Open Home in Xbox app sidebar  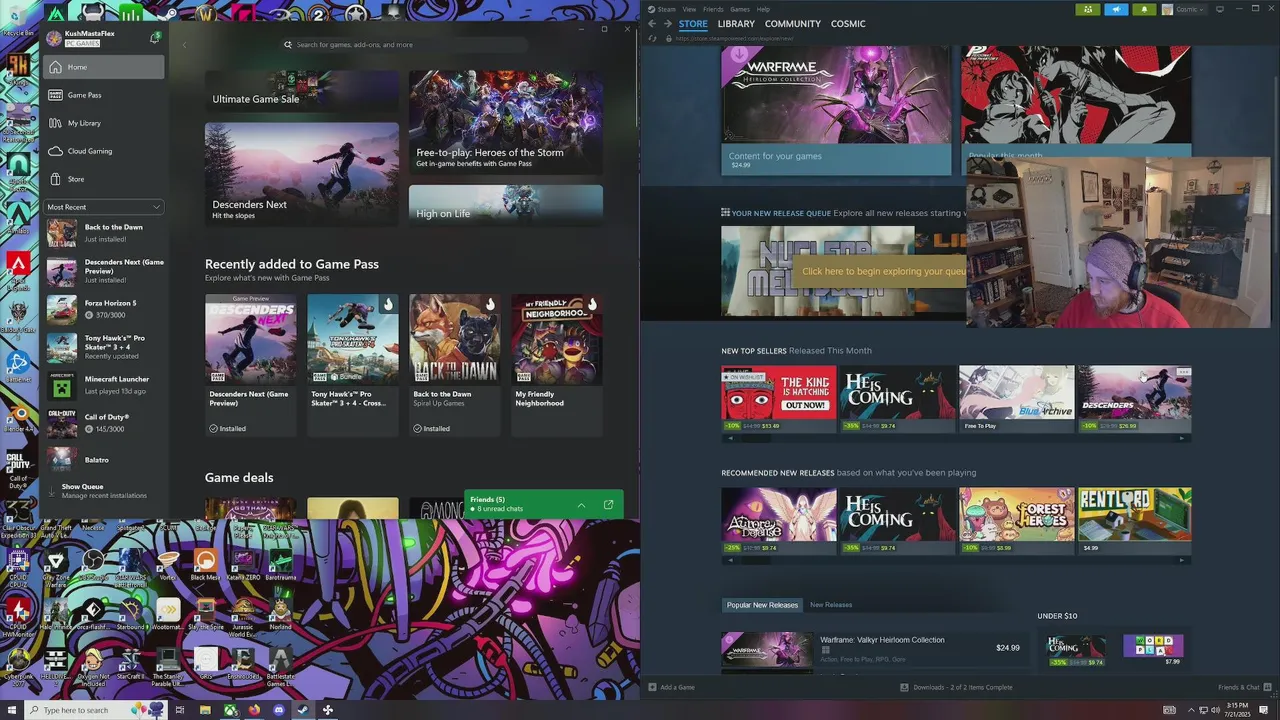[x=103, y=67]
